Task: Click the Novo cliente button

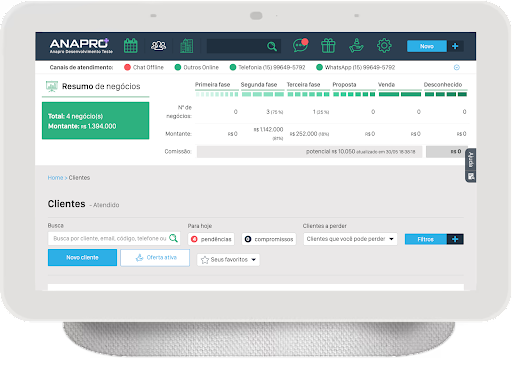Action: [82, 257]
